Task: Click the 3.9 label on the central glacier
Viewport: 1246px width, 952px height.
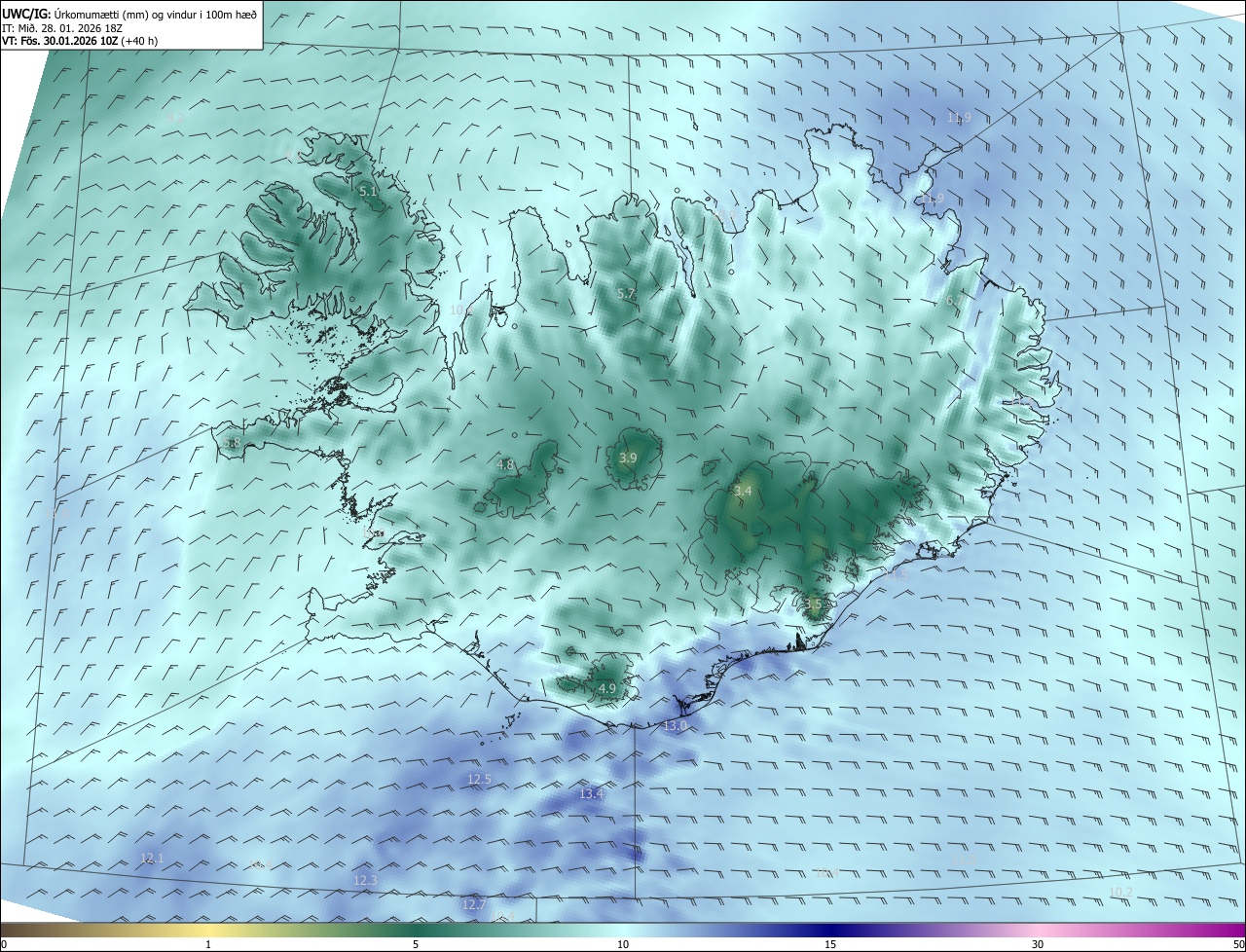Action: pos(628,458)
